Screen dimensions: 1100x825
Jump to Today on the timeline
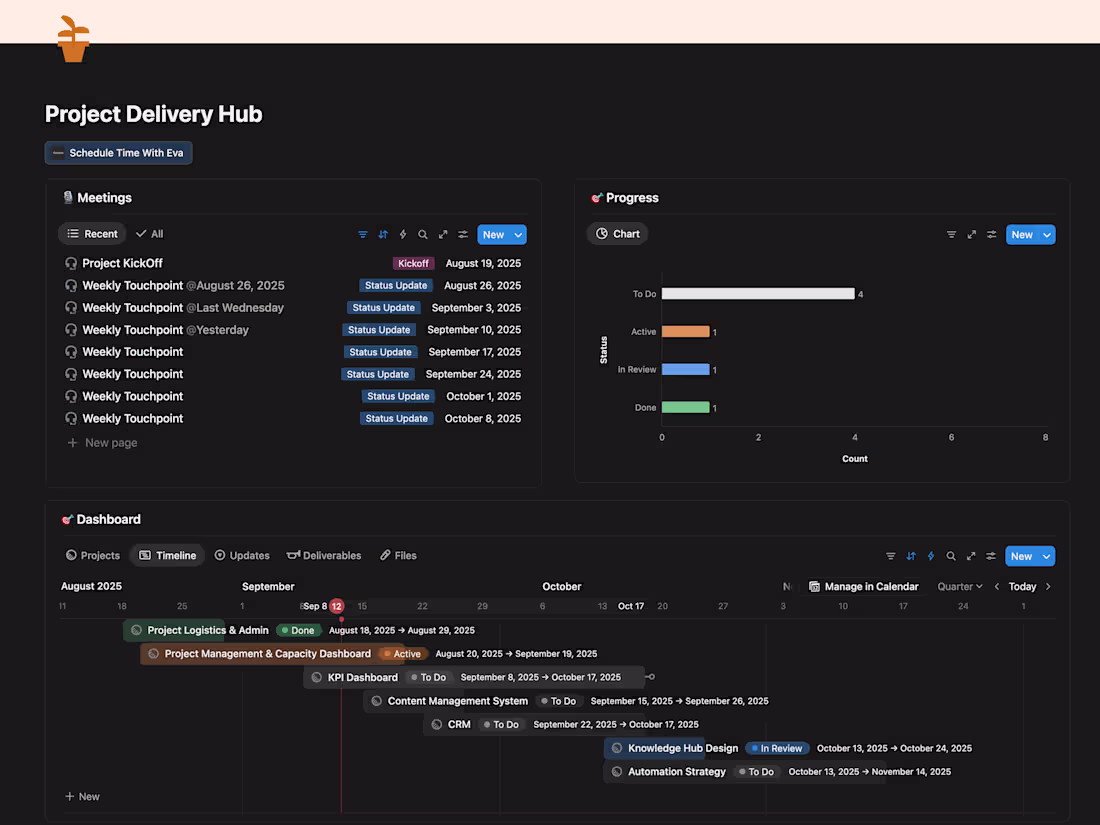[1021, 586]
